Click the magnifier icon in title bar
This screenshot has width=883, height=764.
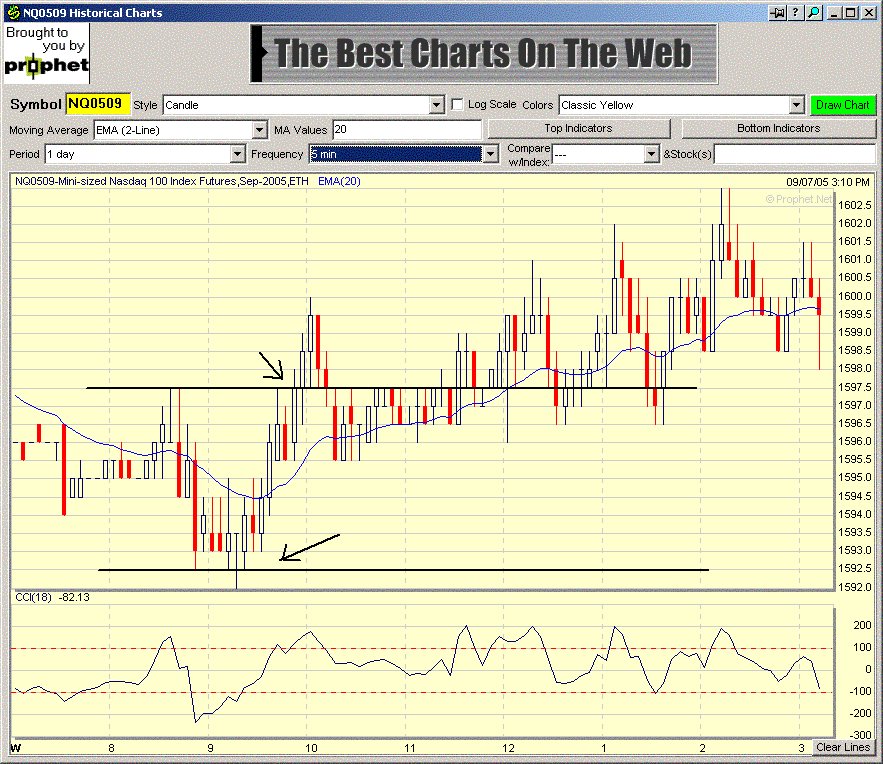tap(814, 12)
